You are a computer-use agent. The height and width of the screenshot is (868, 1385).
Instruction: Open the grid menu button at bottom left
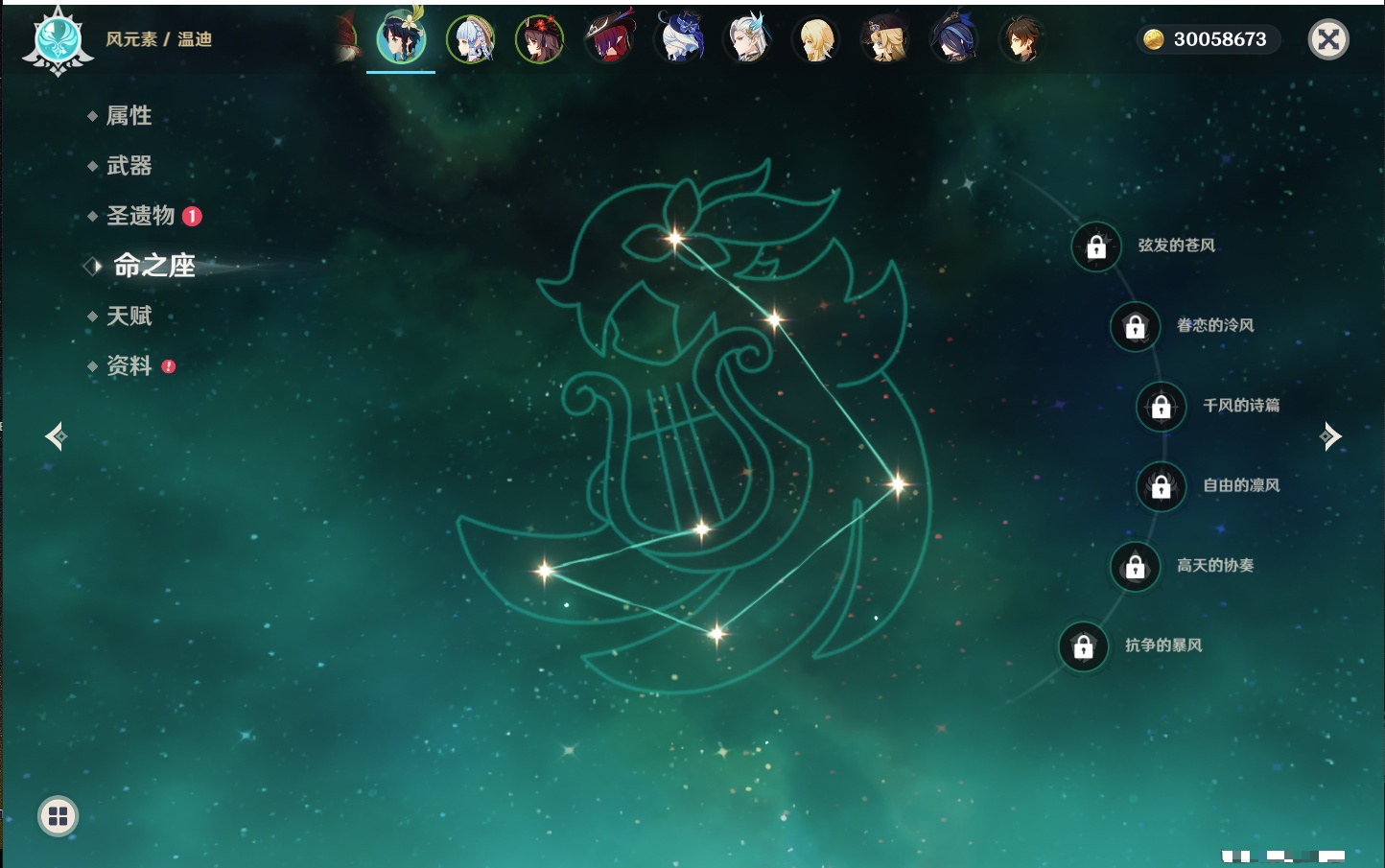click(x=58, y=816)
